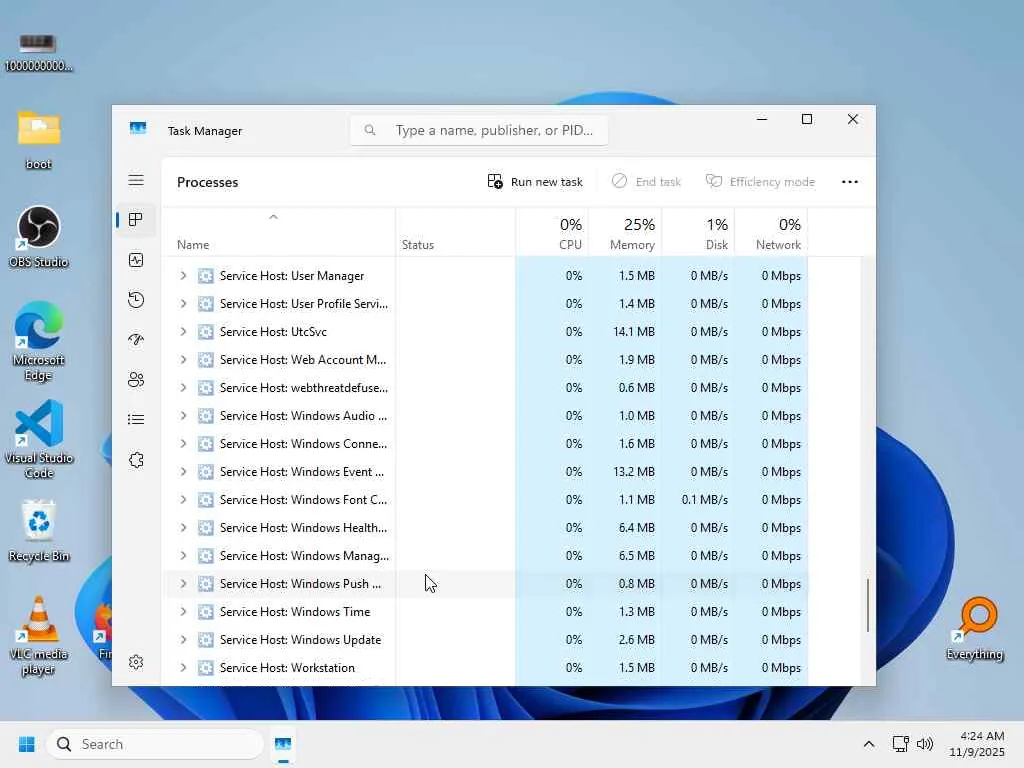Click the 6.4 MB memory value

(636, 528)
